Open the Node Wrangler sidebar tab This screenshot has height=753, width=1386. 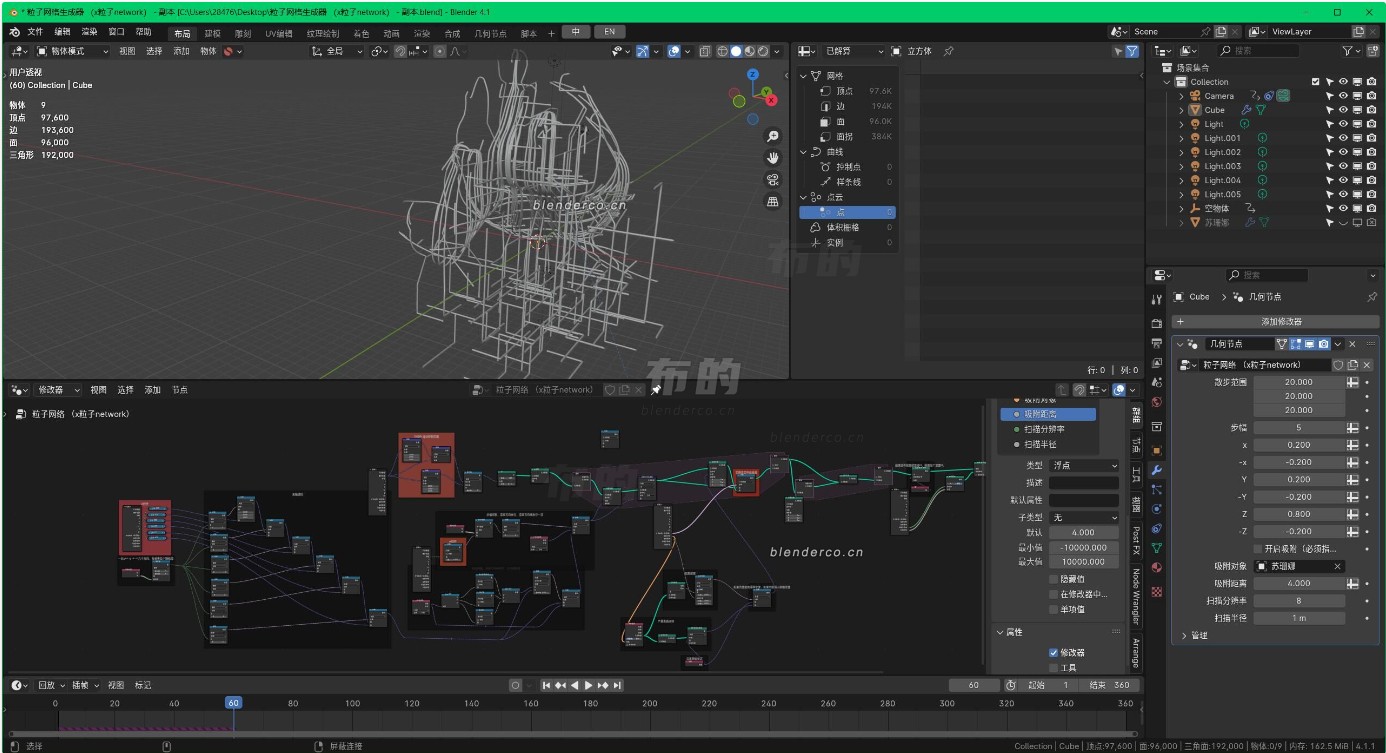1136,595
